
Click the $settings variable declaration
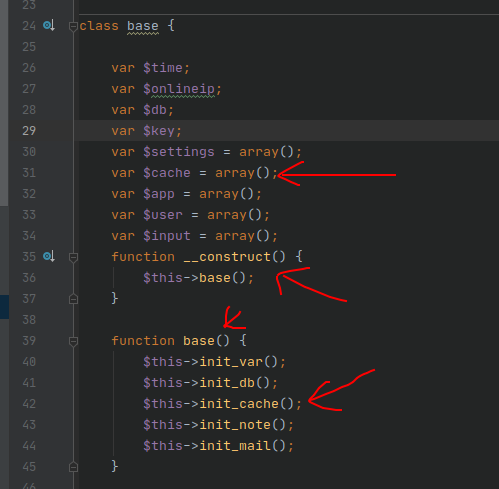pos(179,152)
